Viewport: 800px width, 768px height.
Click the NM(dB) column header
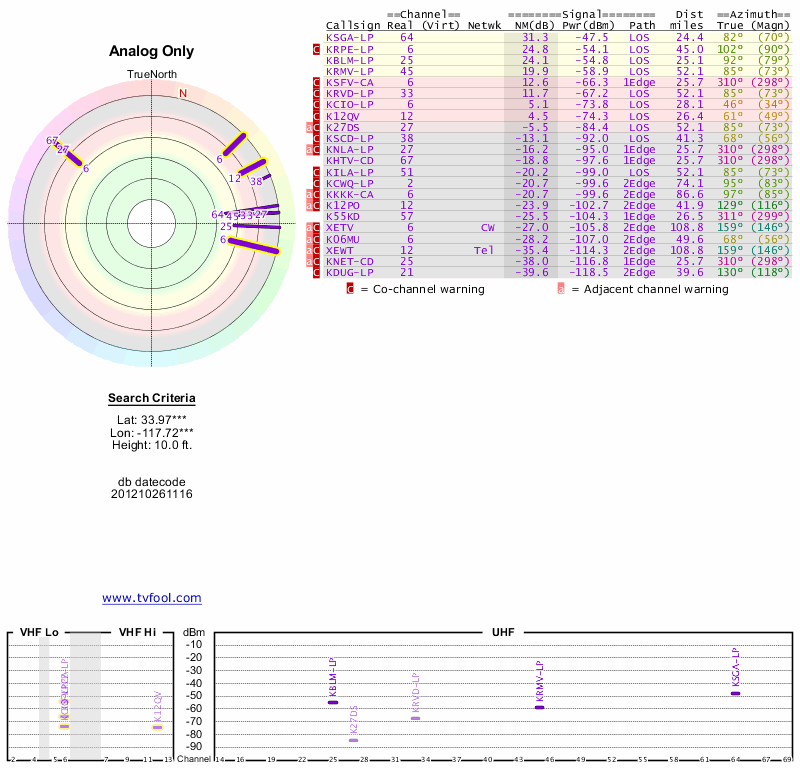click(x=528, y=25)
